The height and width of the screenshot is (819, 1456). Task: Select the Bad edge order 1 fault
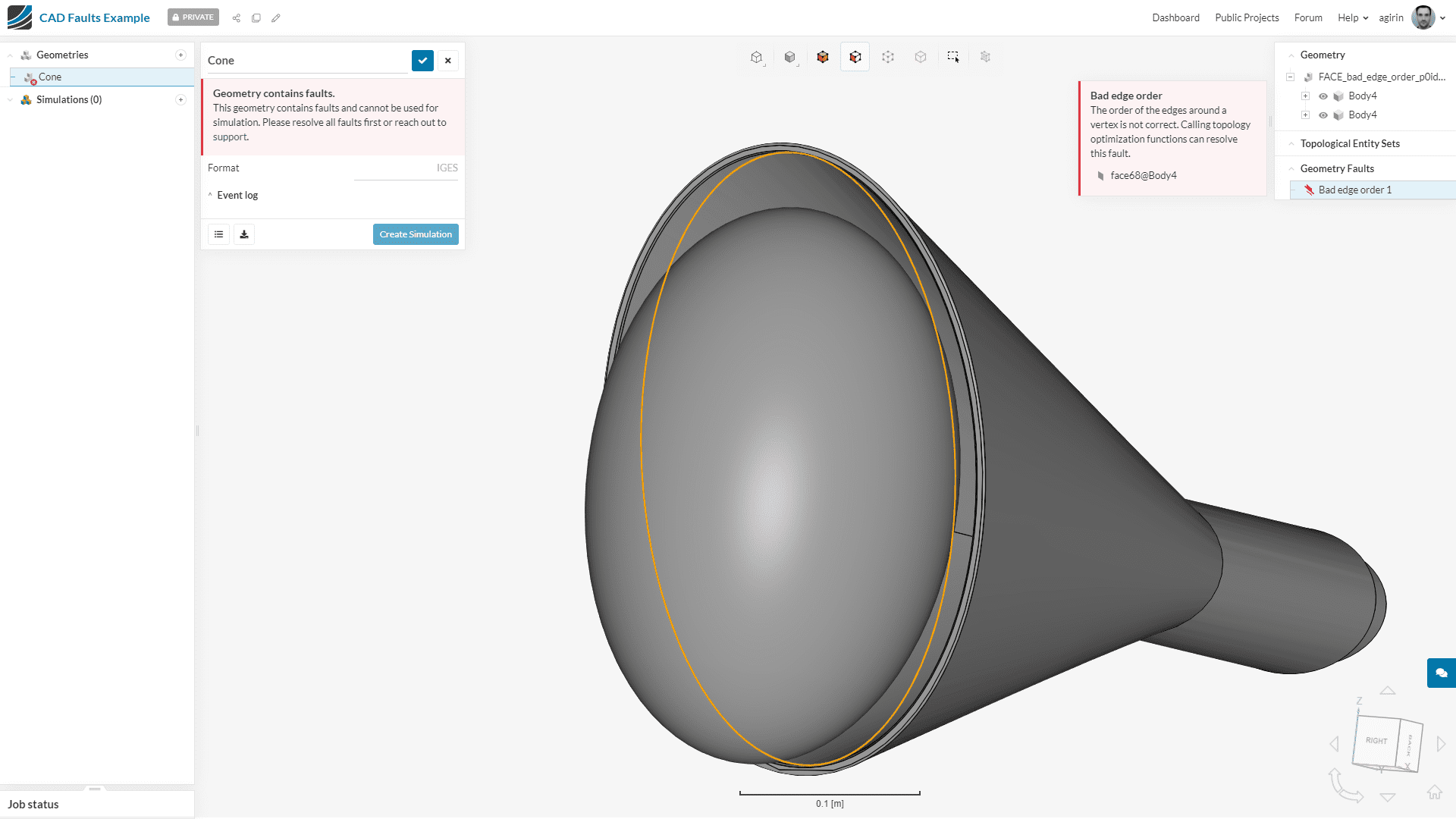[1354, 190]
